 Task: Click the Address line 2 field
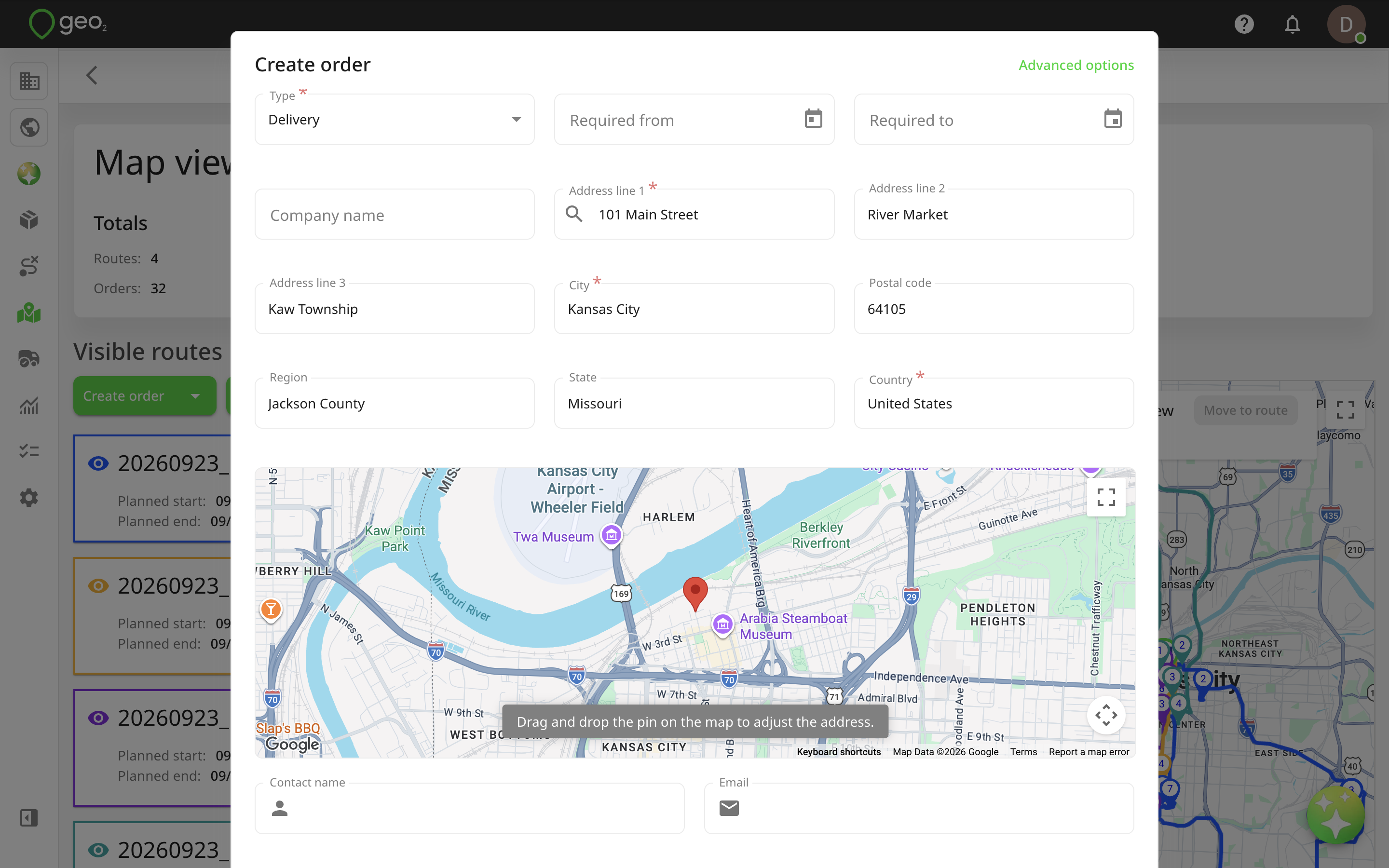pos(994,214)
